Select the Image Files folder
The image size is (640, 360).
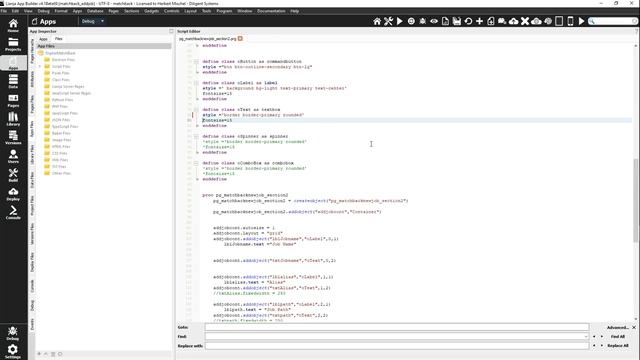[61, 140]
